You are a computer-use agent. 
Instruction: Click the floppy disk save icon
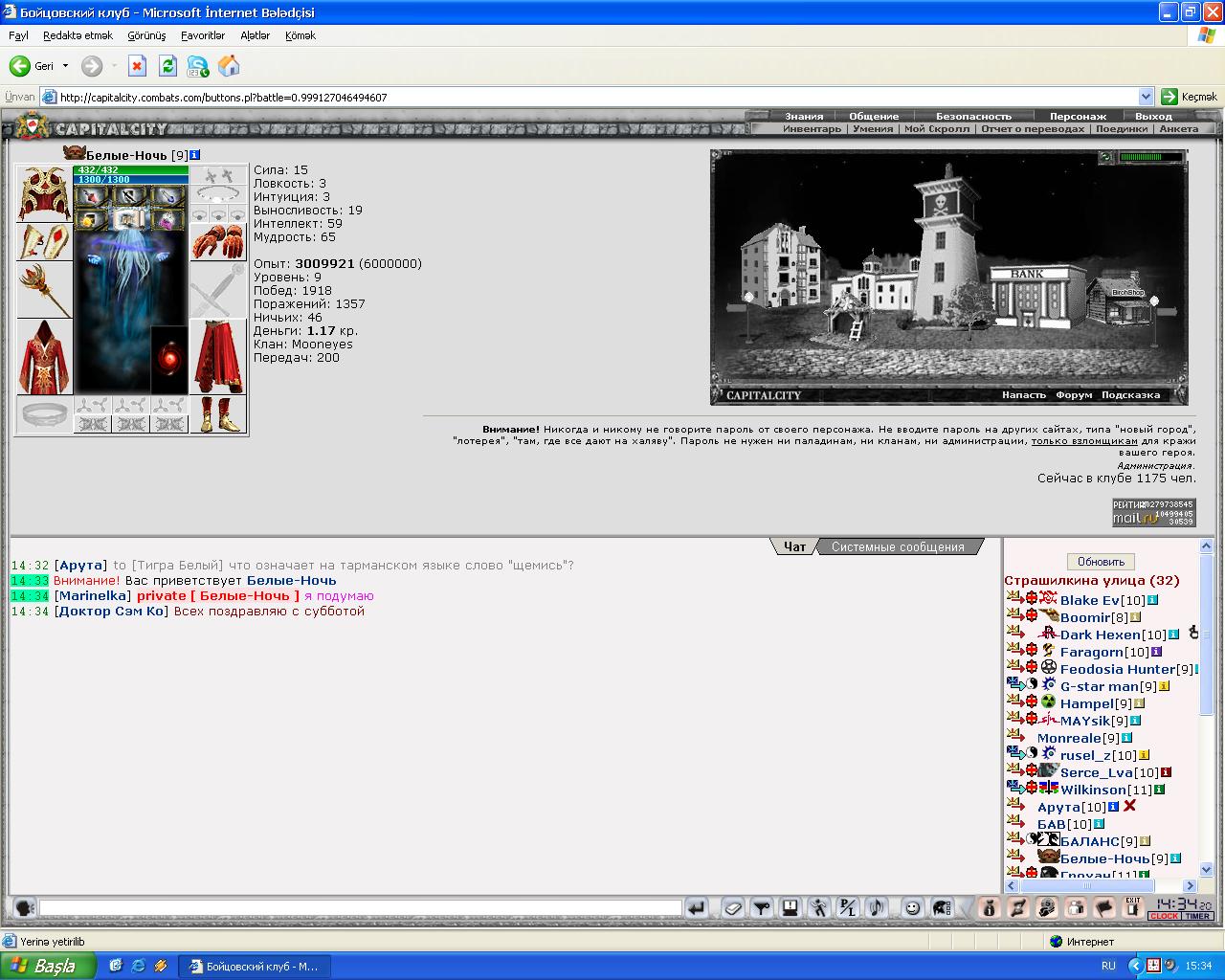click(x=790, y=907)
